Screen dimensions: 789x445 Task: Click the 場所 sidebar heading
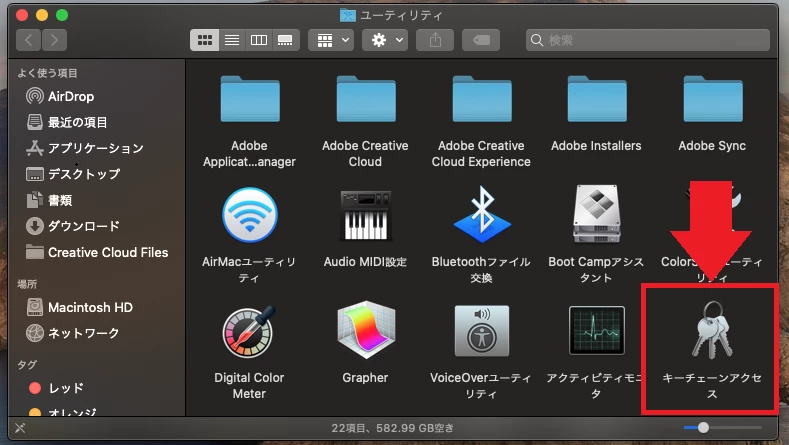(x=27, y=284)
